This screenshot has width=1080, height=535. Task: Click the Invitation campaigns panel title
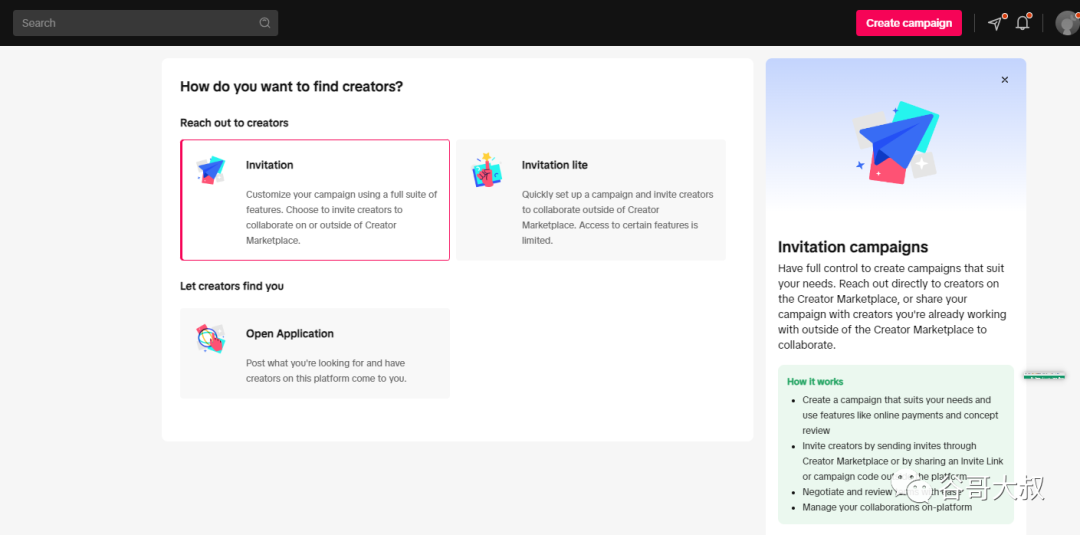853,247
